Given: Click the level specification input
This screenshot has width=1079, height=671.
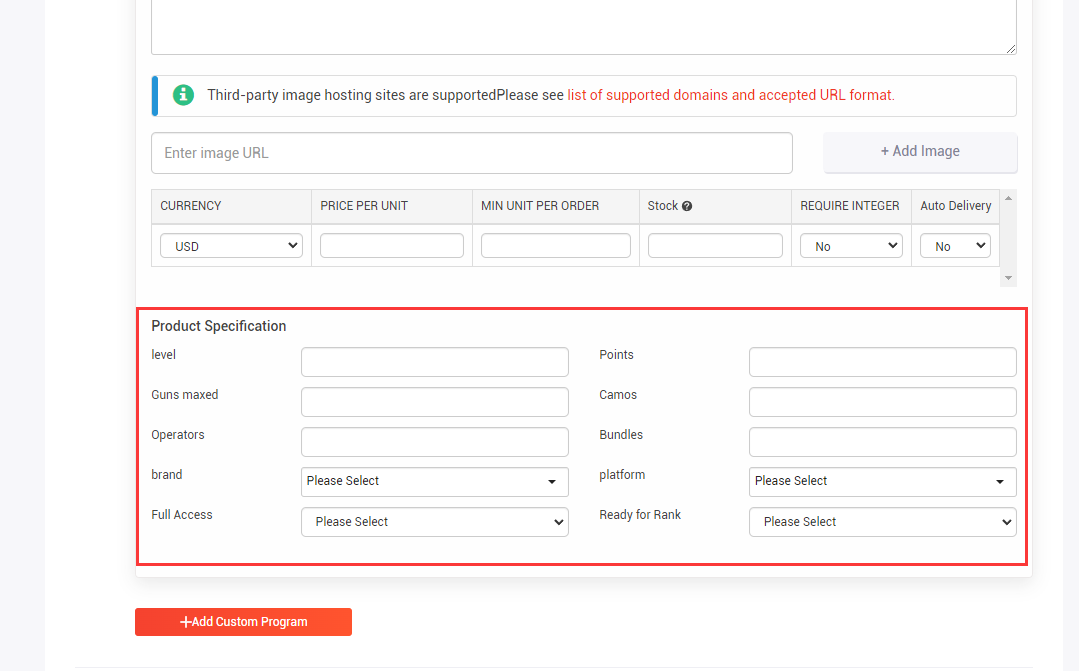Looking at the screenshot, I should point(434,362).
